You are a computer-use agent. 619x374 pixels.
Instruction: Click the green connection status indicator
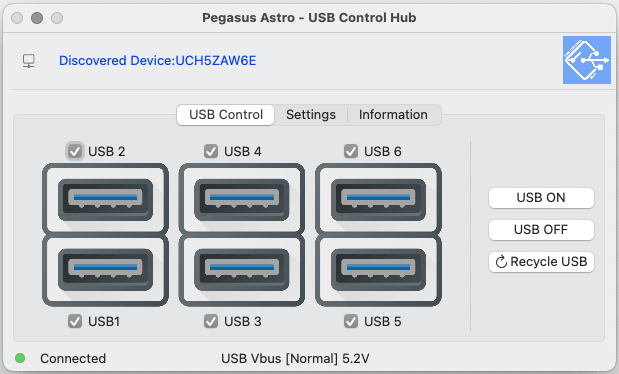click(x=20, y=358)
